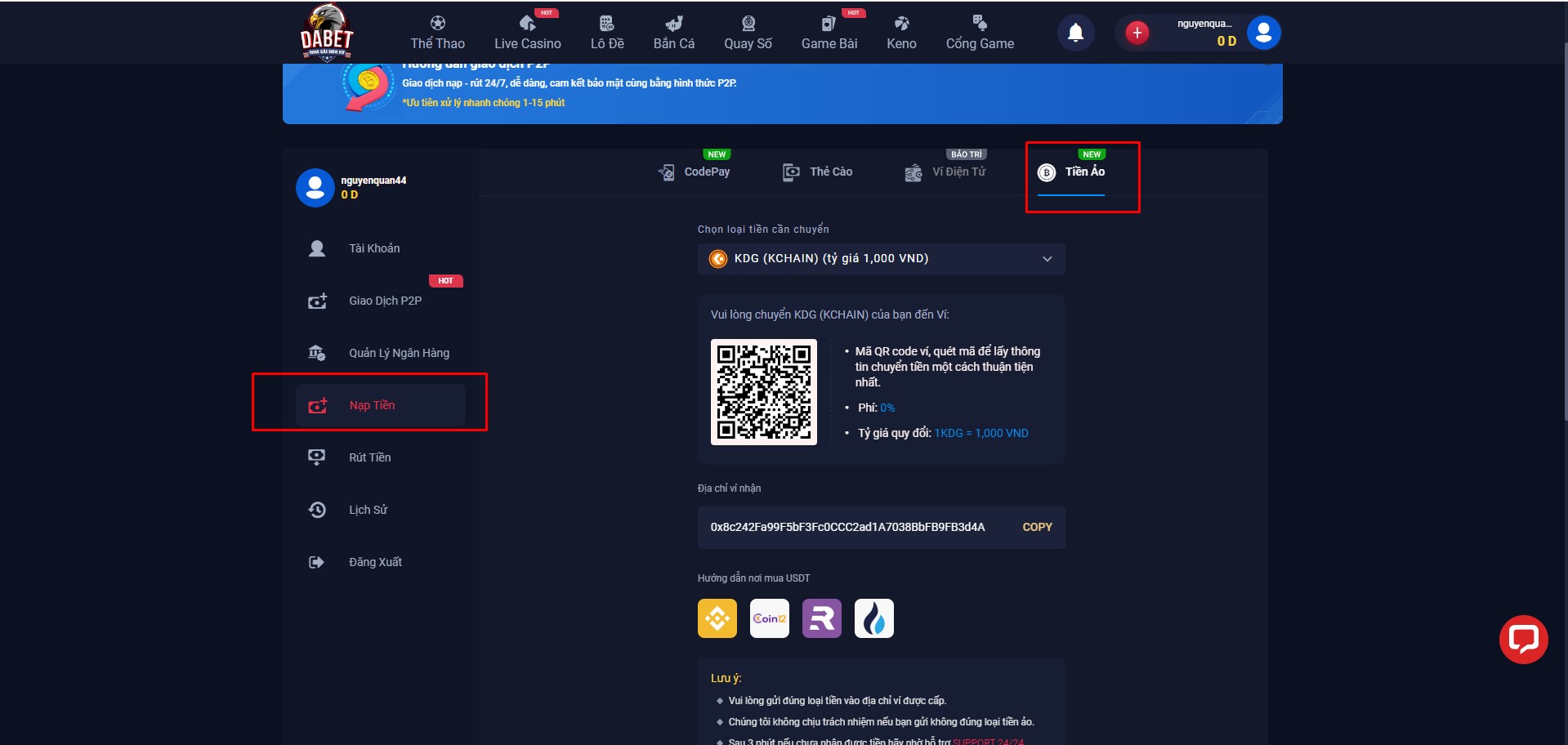This screenshot has width=1568, height=745.
Task: Click the COPY wallet address button
Action: [x=1037, y=527]
